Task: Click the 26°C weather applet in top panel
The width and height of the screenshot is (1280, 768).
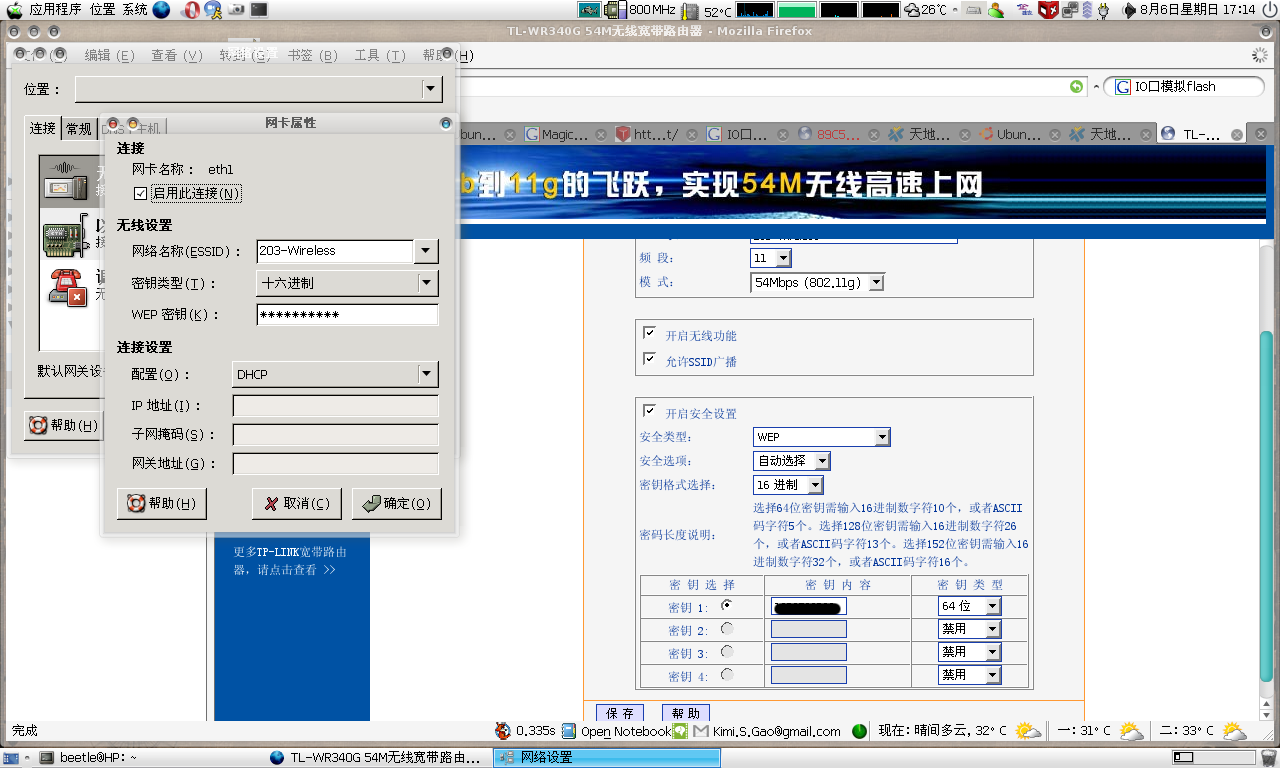Action: (x=925, y=10)
